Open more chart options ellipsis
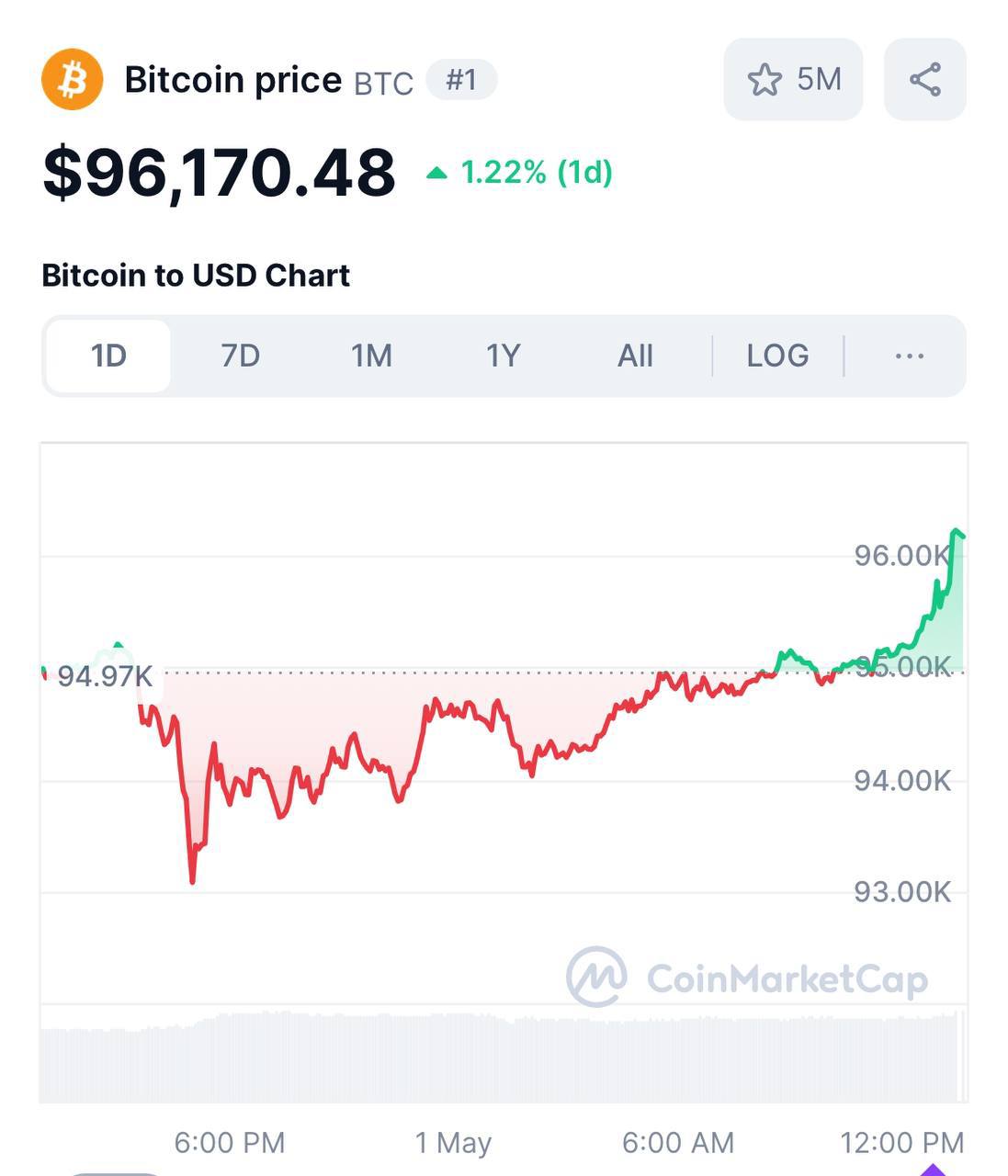The image size is (1008, 1176). coord(909,356)
